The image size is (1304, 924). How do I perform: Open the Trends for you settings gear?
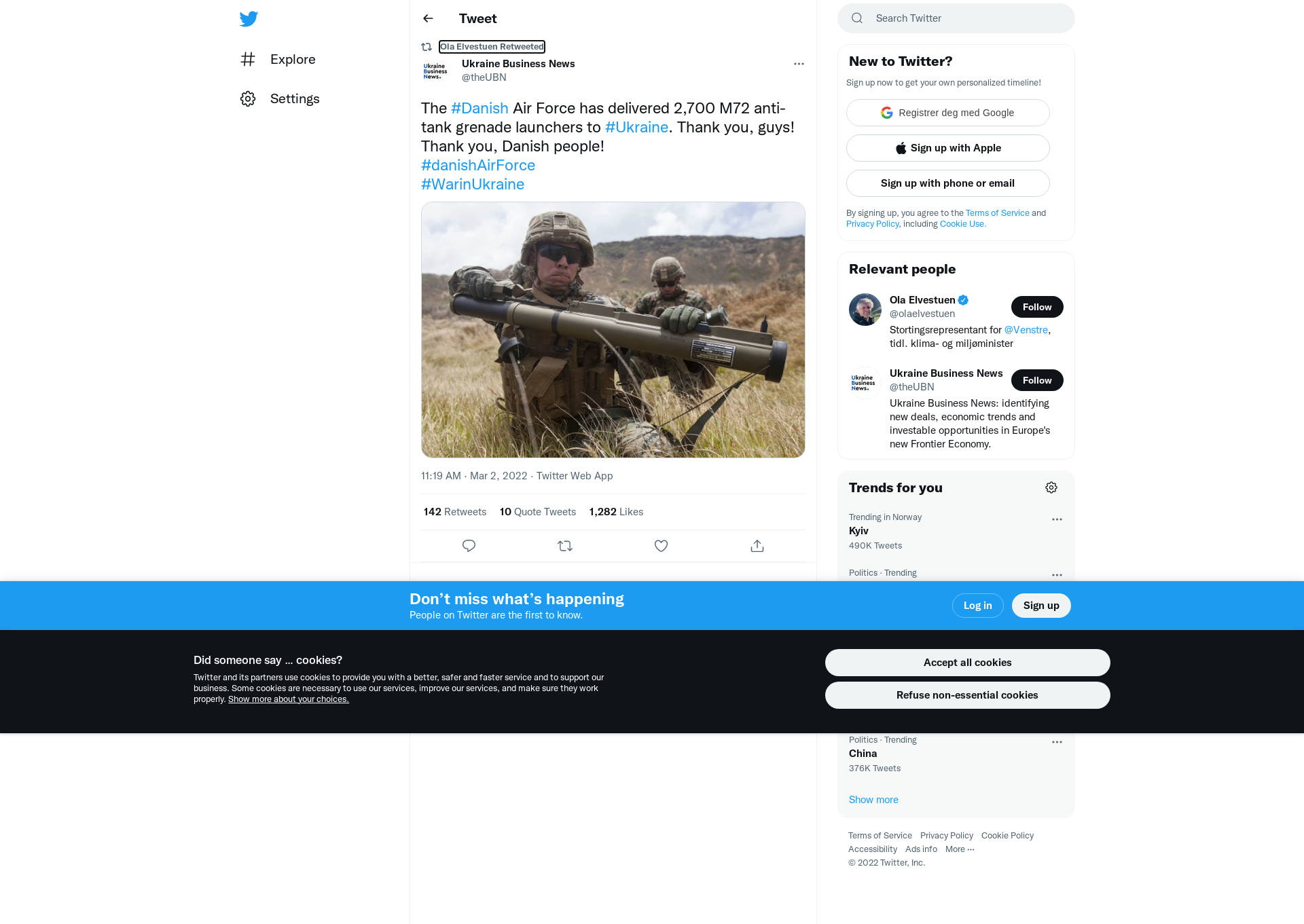1051,487
